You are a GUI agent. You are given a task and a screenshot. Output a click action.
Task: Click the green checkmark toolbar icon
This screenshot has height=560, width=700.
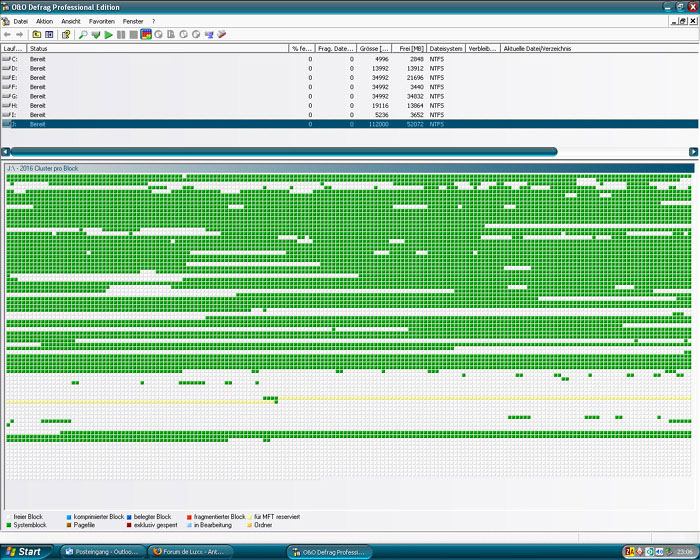[96, 34]
